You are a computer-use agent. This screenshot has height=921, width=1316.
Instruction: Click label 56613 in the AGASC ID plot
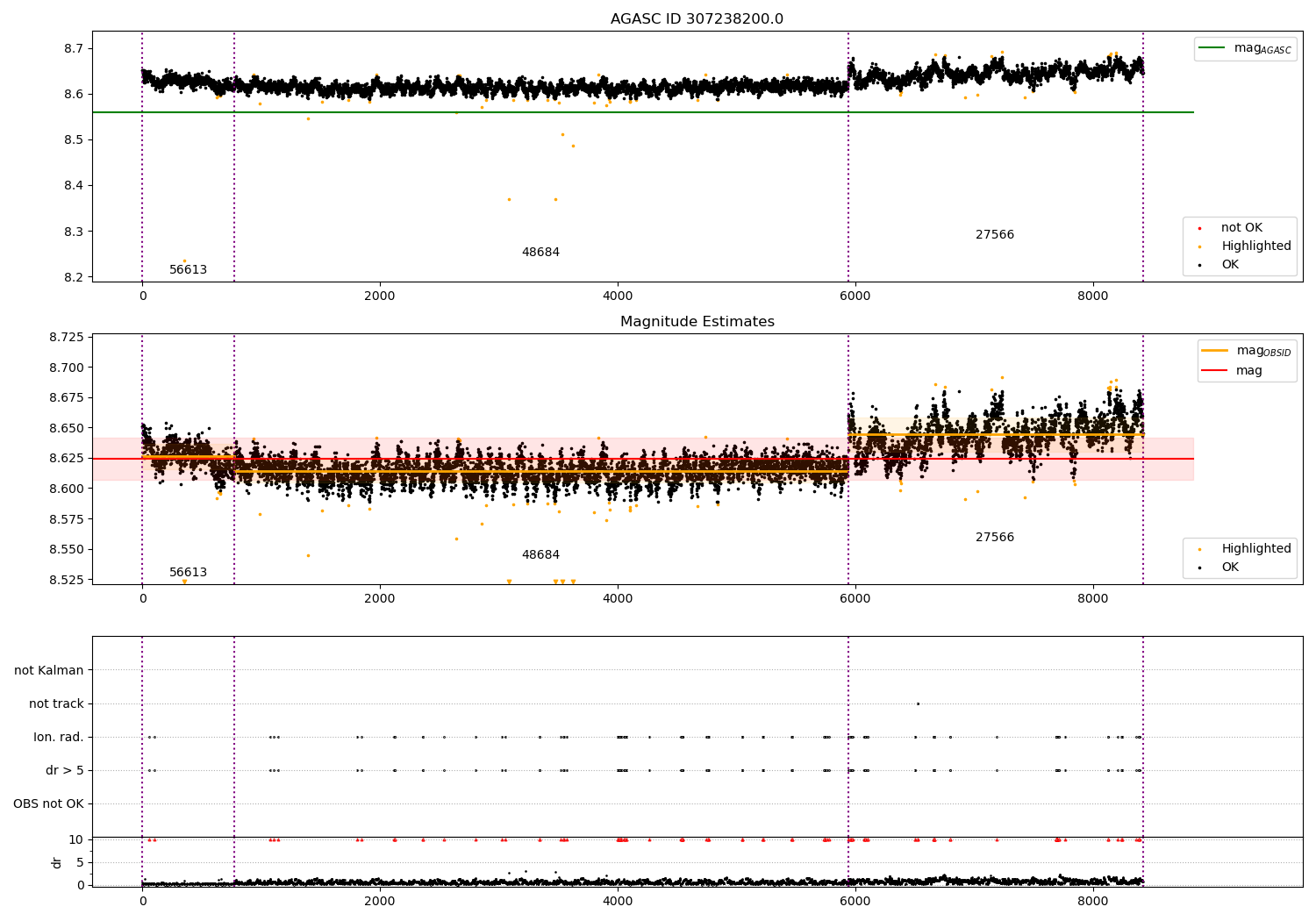coord(188,270)
